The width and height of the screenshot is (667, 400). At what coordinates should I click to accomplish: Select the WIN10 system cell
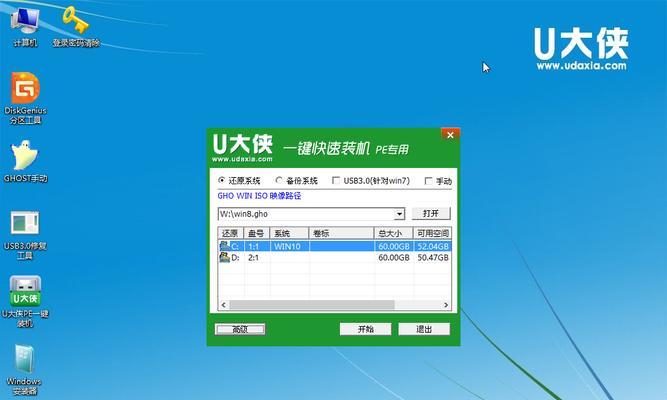pos(287,246)
